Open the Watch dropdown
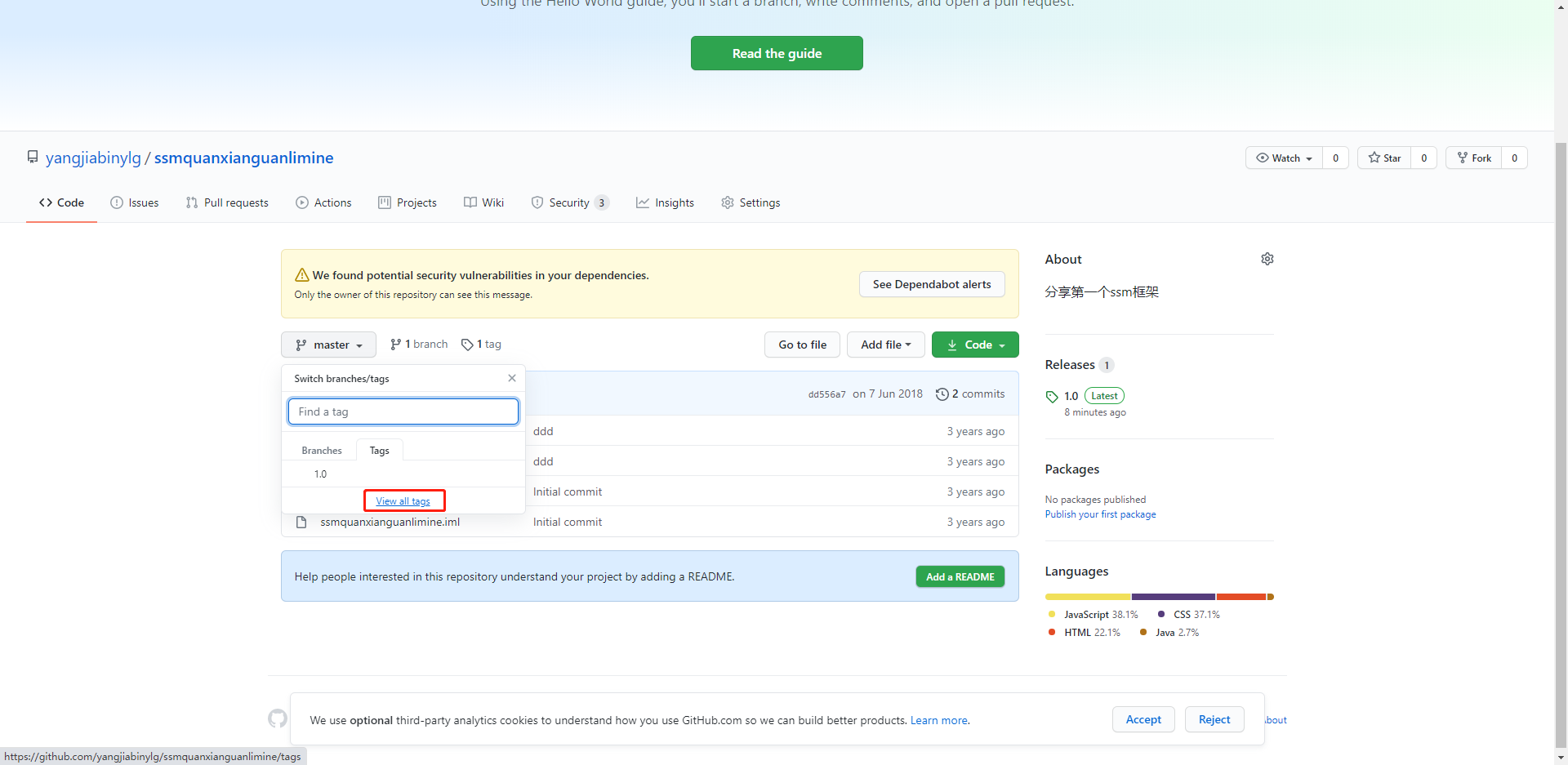This screenshot has width=1568, height=765. tap(1284, 158)
